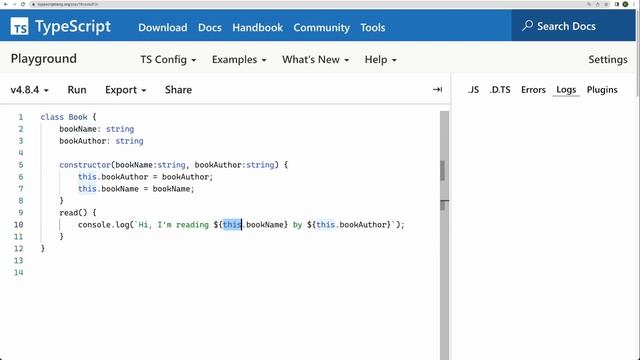Click 'read() {' on line 9
This screenshot has width=640, height=360.
point(78,213)
